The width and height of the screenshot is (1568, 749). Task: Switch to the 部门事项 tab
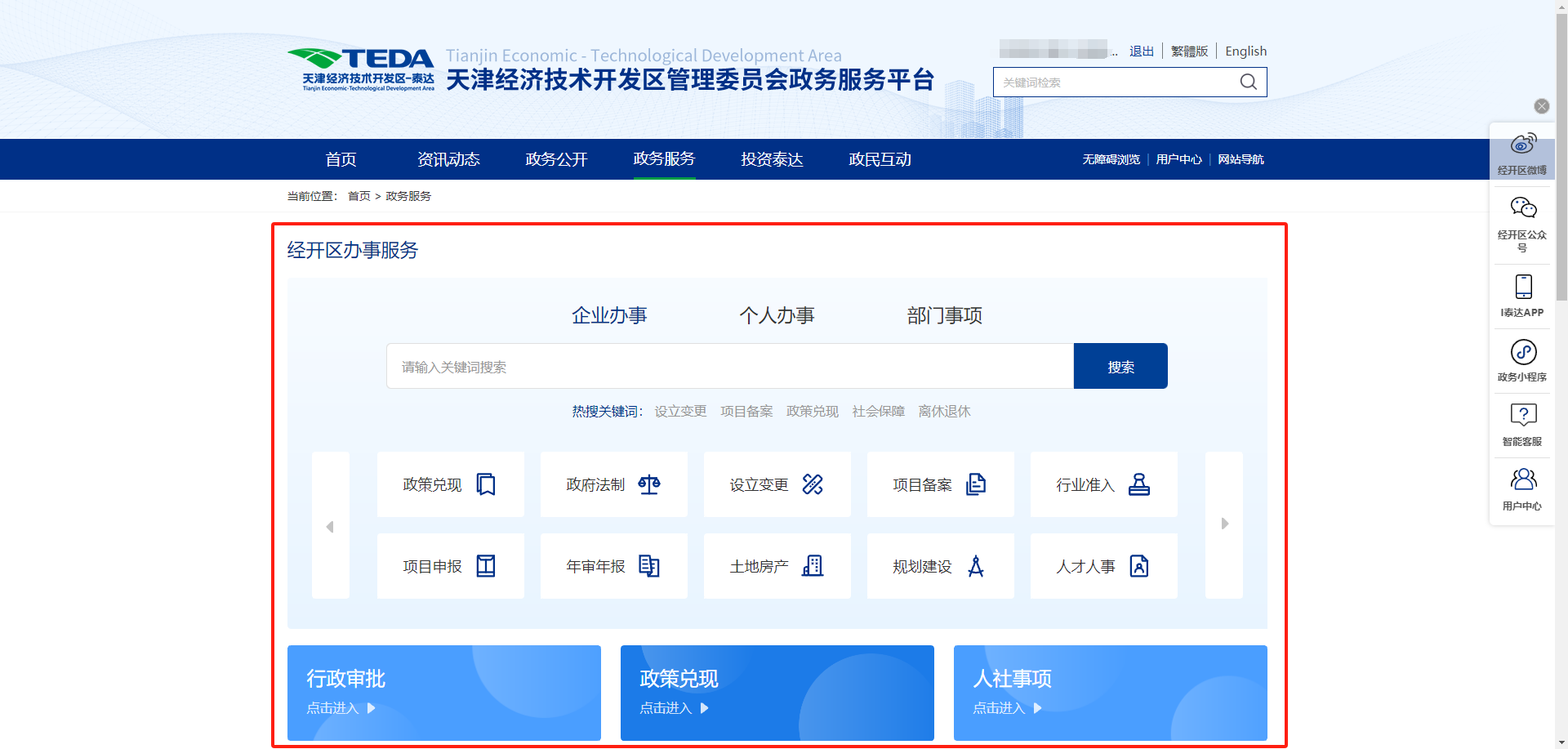point(944,315)
